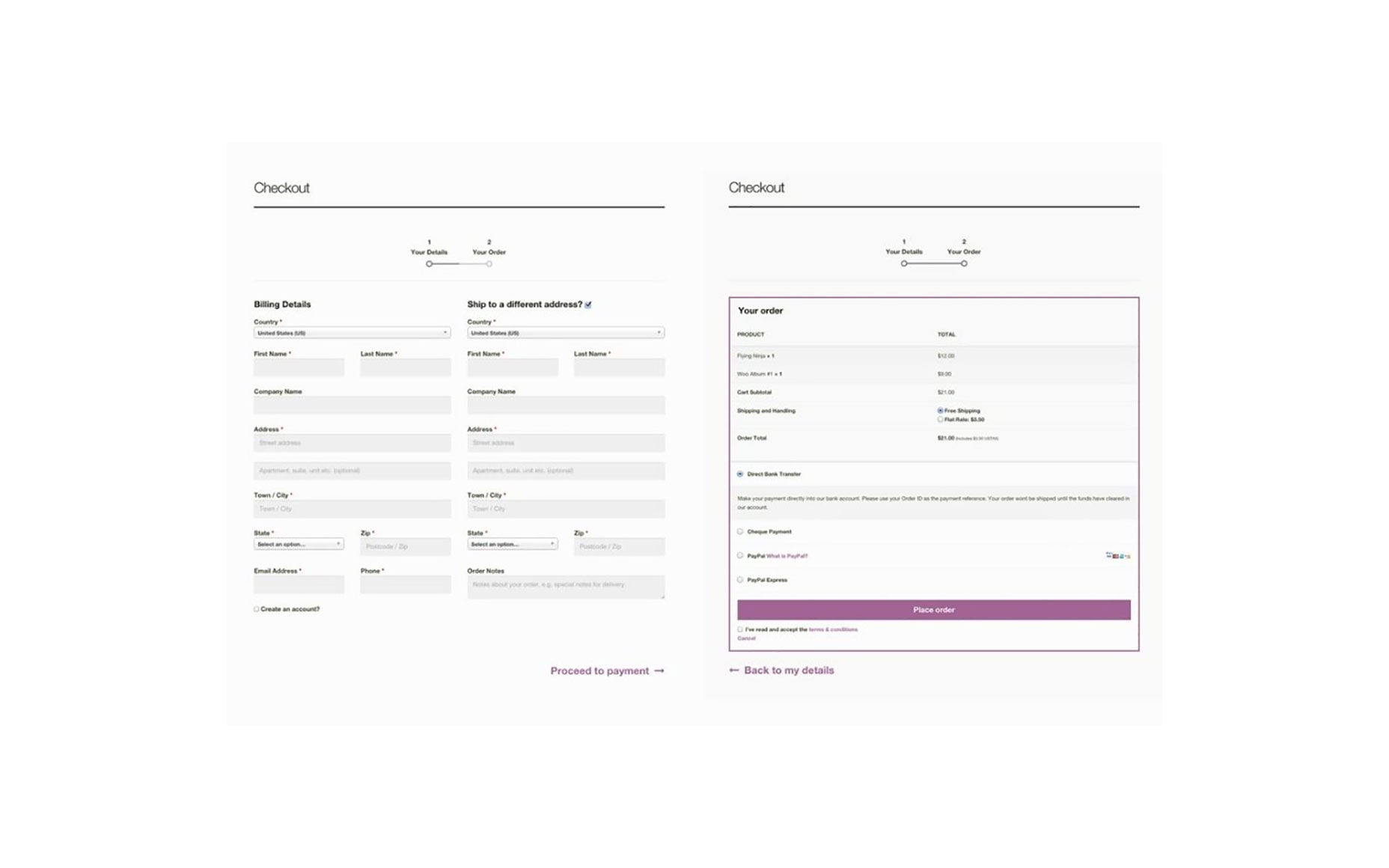
Task: Click the Place order button
Action: pos(933,610)
